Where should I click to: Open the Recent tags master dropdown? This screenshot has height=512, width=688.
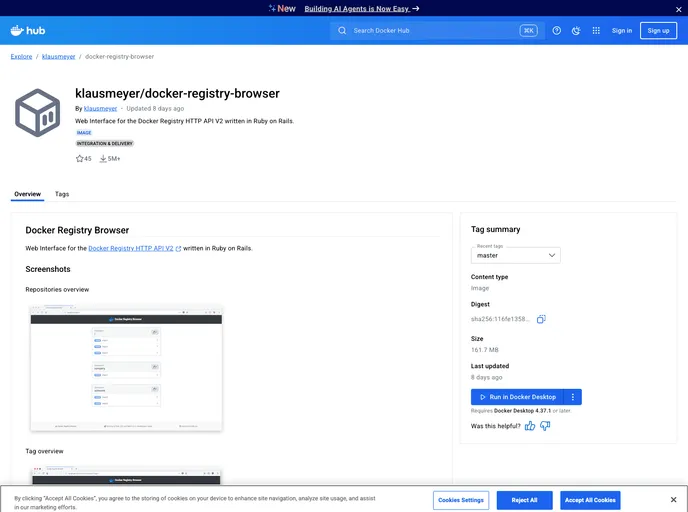[x=516, y=255]
